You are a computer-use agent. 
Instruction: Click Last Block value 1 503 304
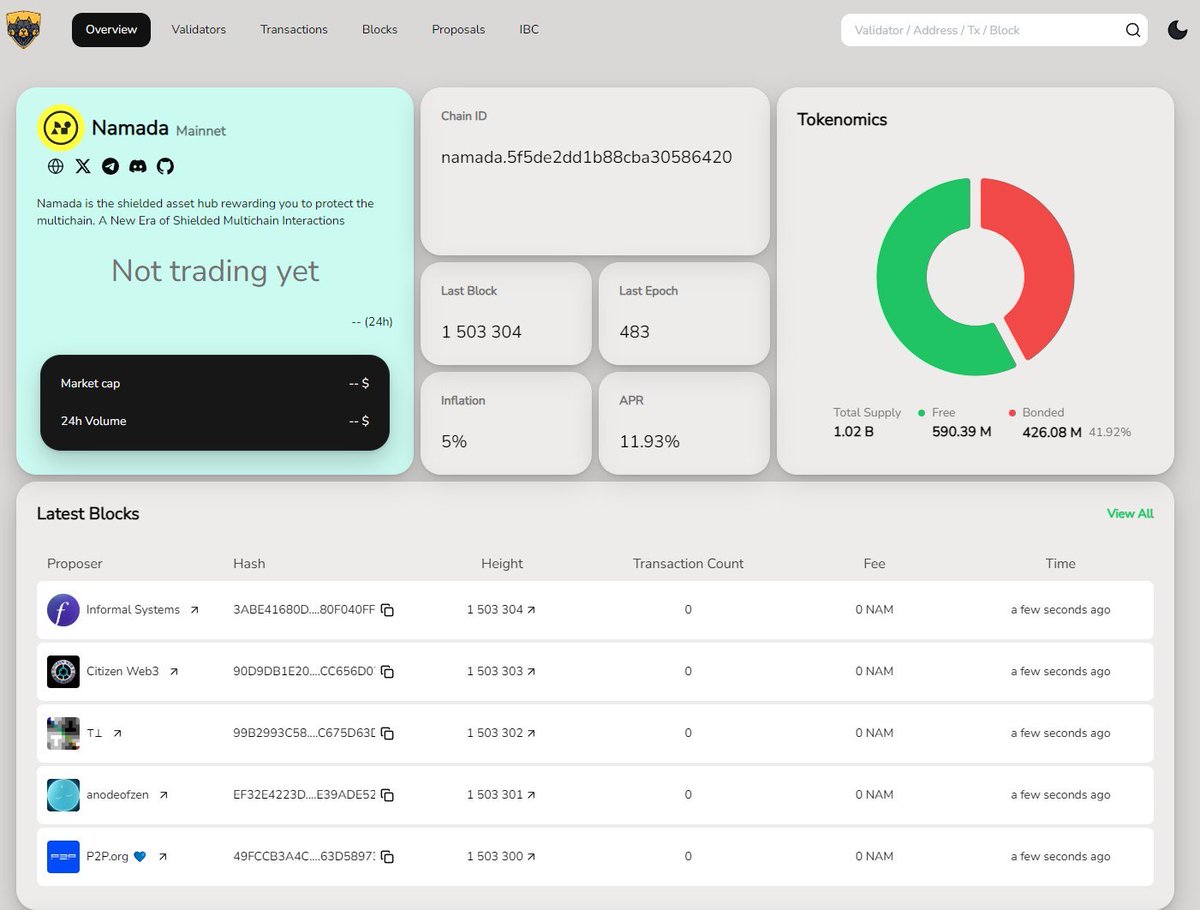click(x=481, y=332)
